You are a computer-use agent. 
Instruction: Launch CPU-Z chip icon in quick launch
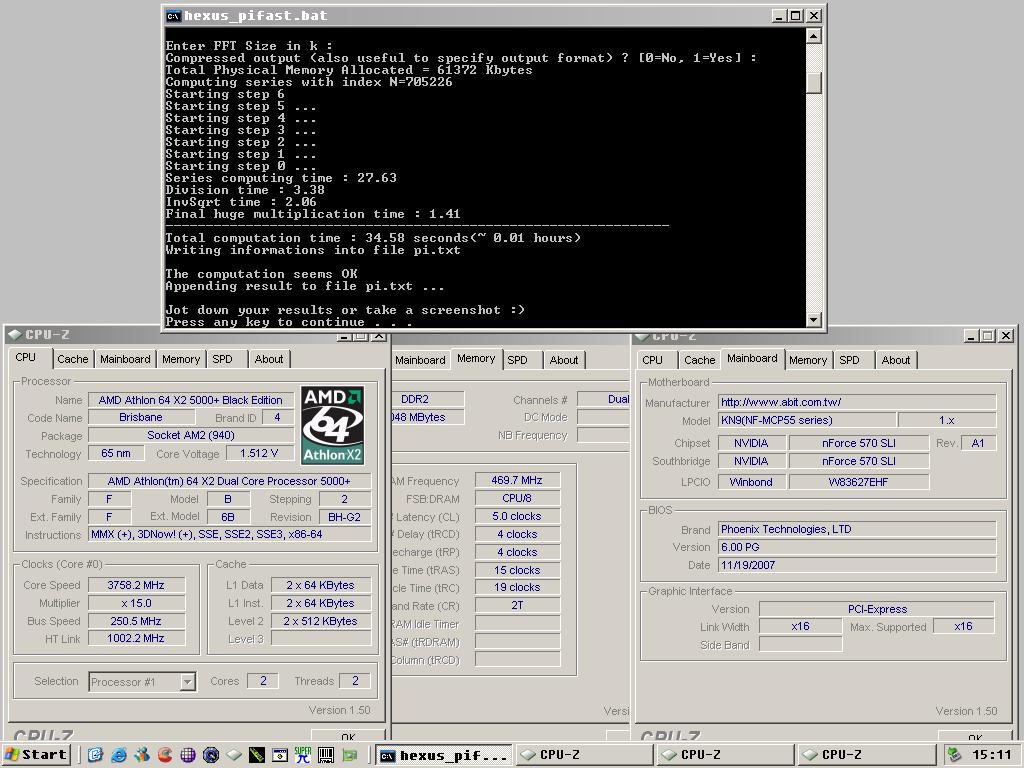234,755
